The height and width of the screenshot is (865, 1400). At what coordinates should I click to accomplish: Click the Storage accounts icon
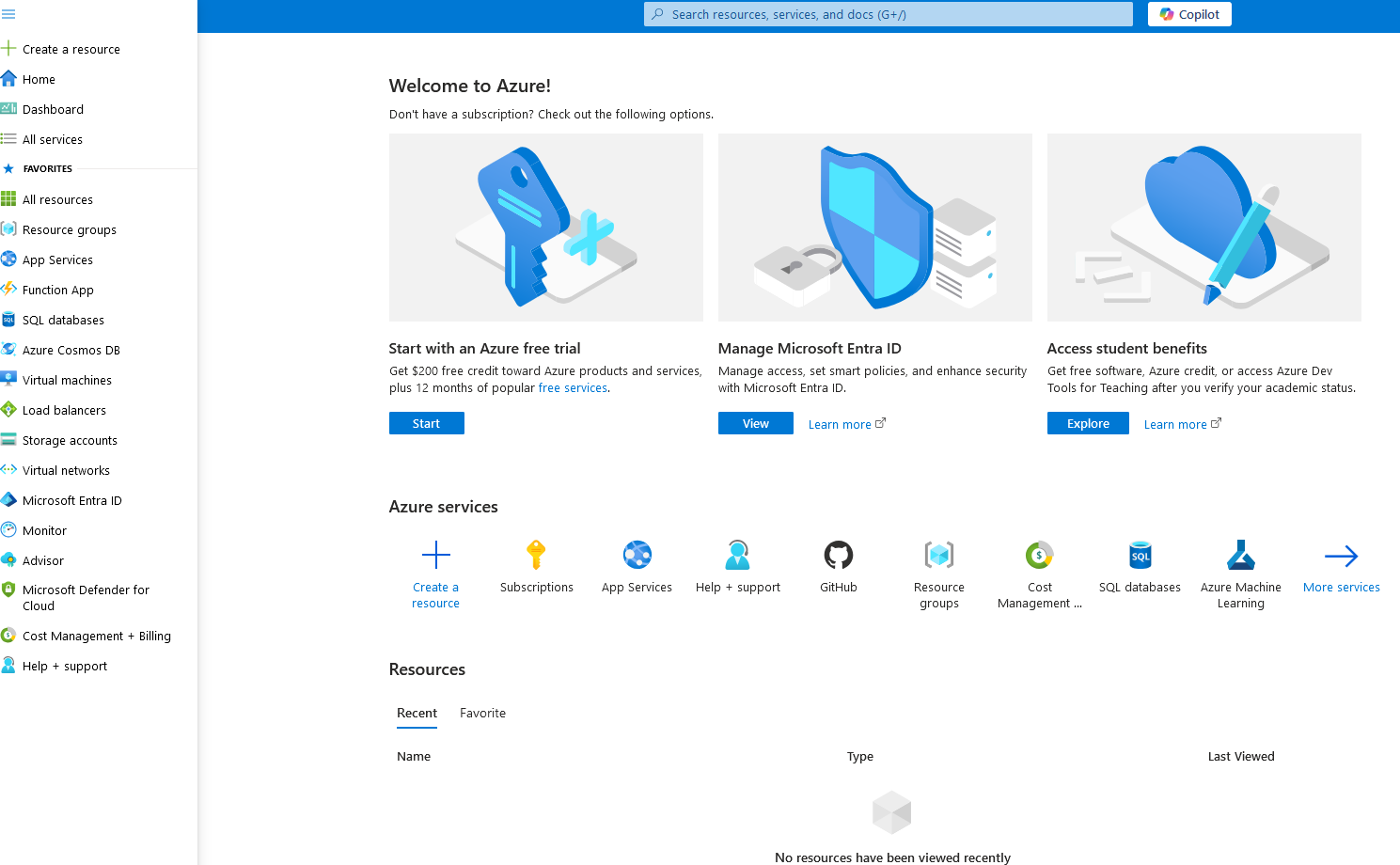click(x=8, y=439)
